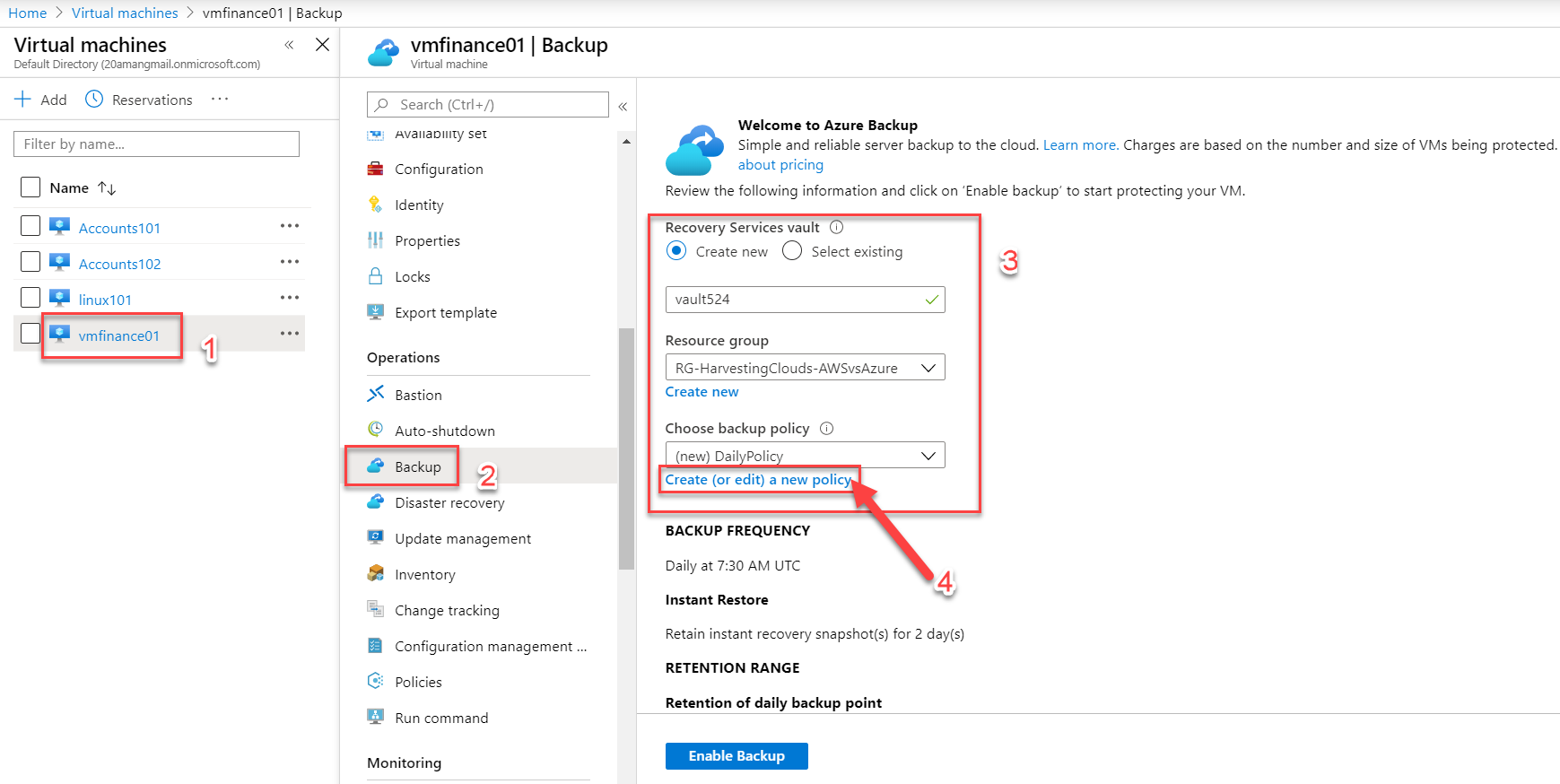Image resolution: width=1560 pixels, height=784 pixels.
Task: Go to Virtual machines in breadcrumb
Action: click(125, 13)
